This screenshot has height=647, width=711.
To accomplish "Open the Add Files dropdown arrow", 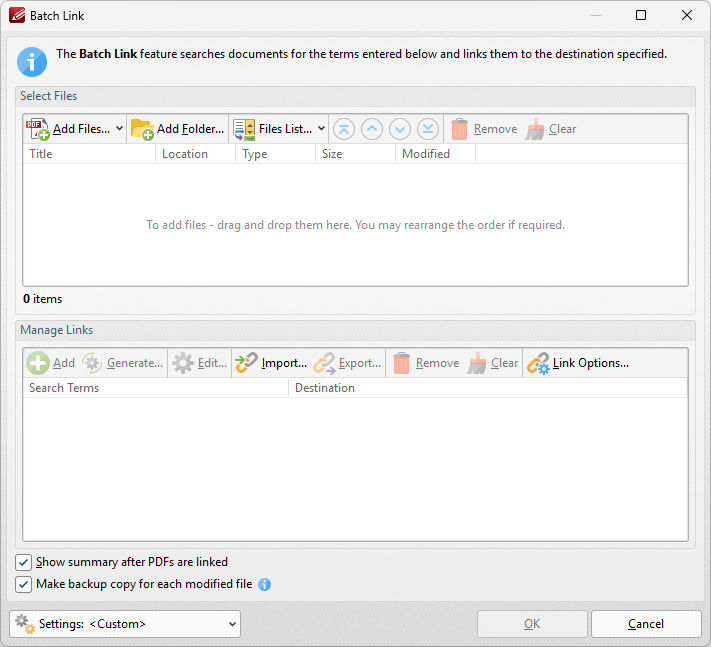I will 119,129.
